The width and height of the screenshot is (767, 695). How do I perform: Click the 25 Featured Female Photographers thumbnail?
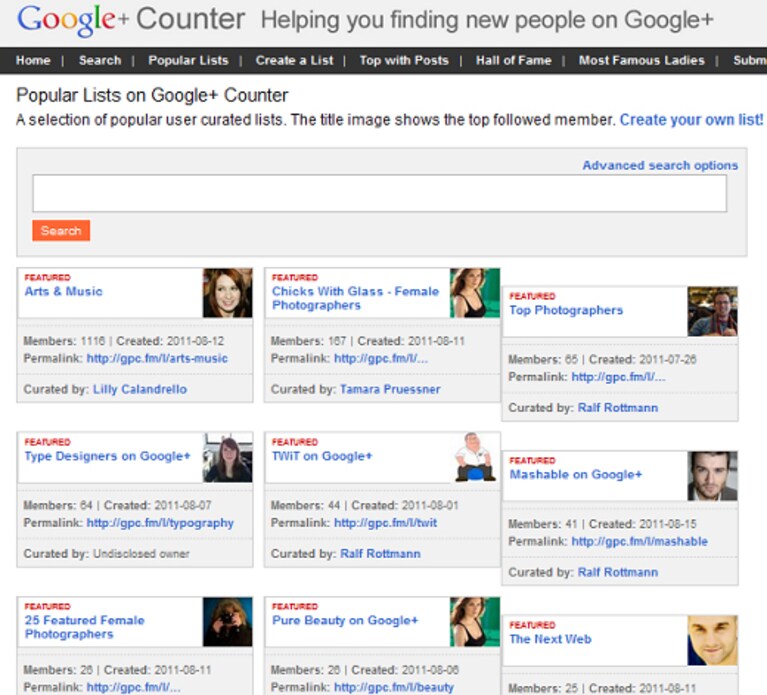[227, 622]
